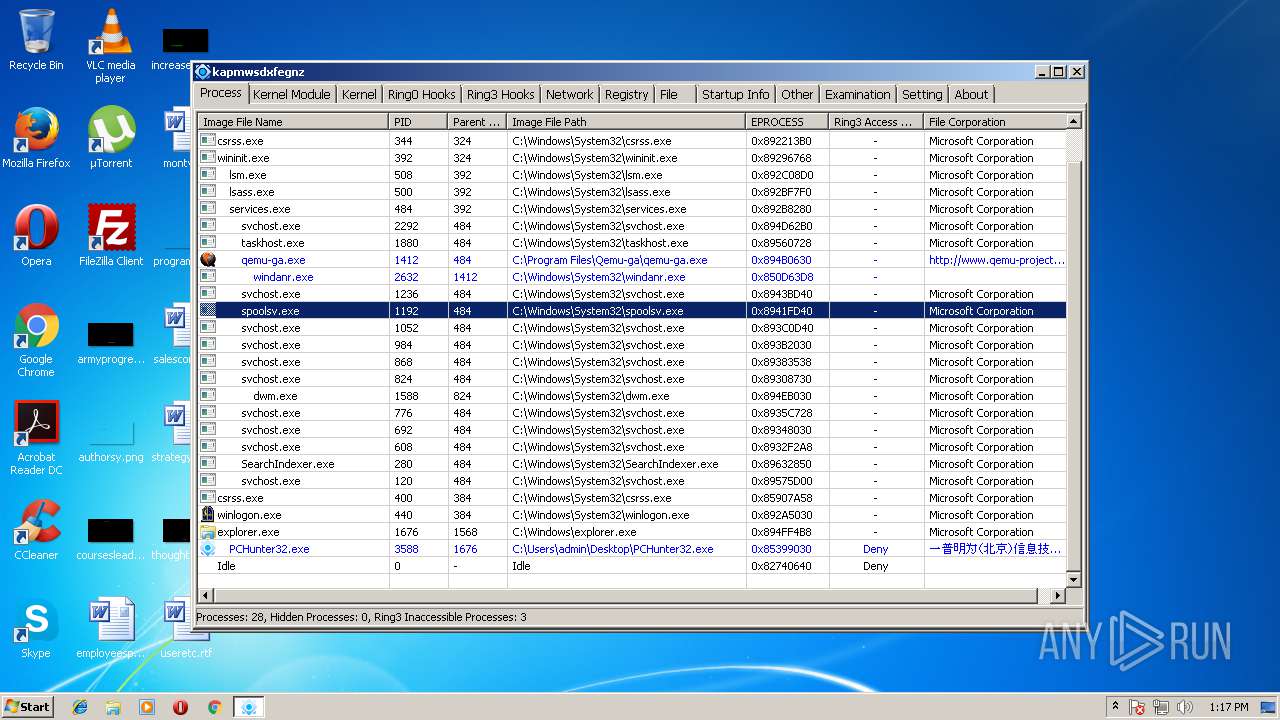Switch to the Registry tab
Viewport: 1280px width, 720px height.
click(x=626, y=94)
